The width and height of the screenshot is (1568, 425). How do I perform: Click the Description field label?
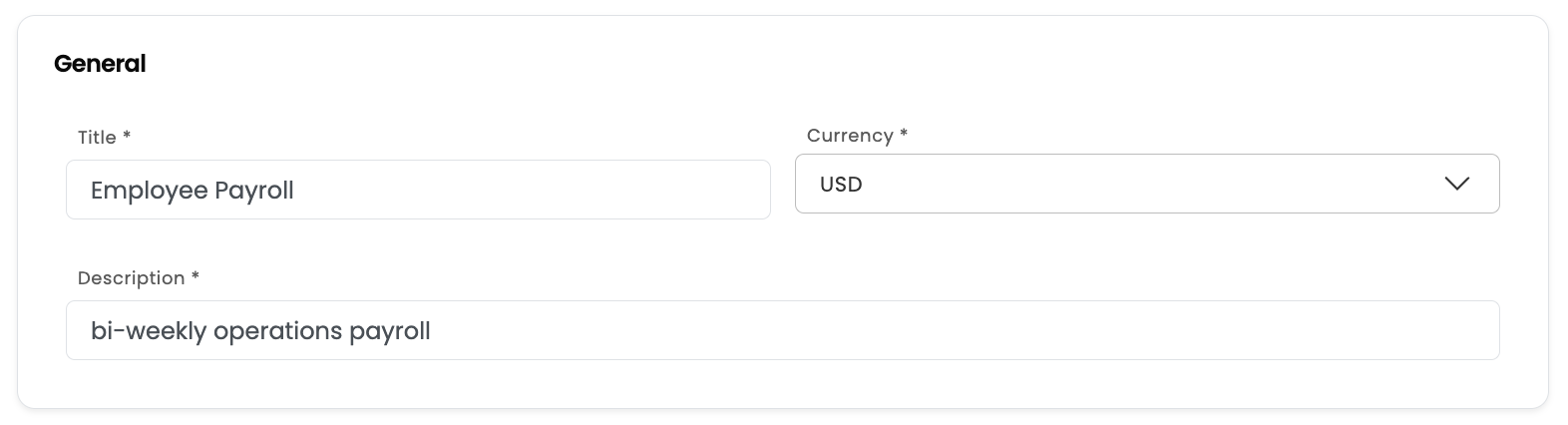[x=131, y=278]
